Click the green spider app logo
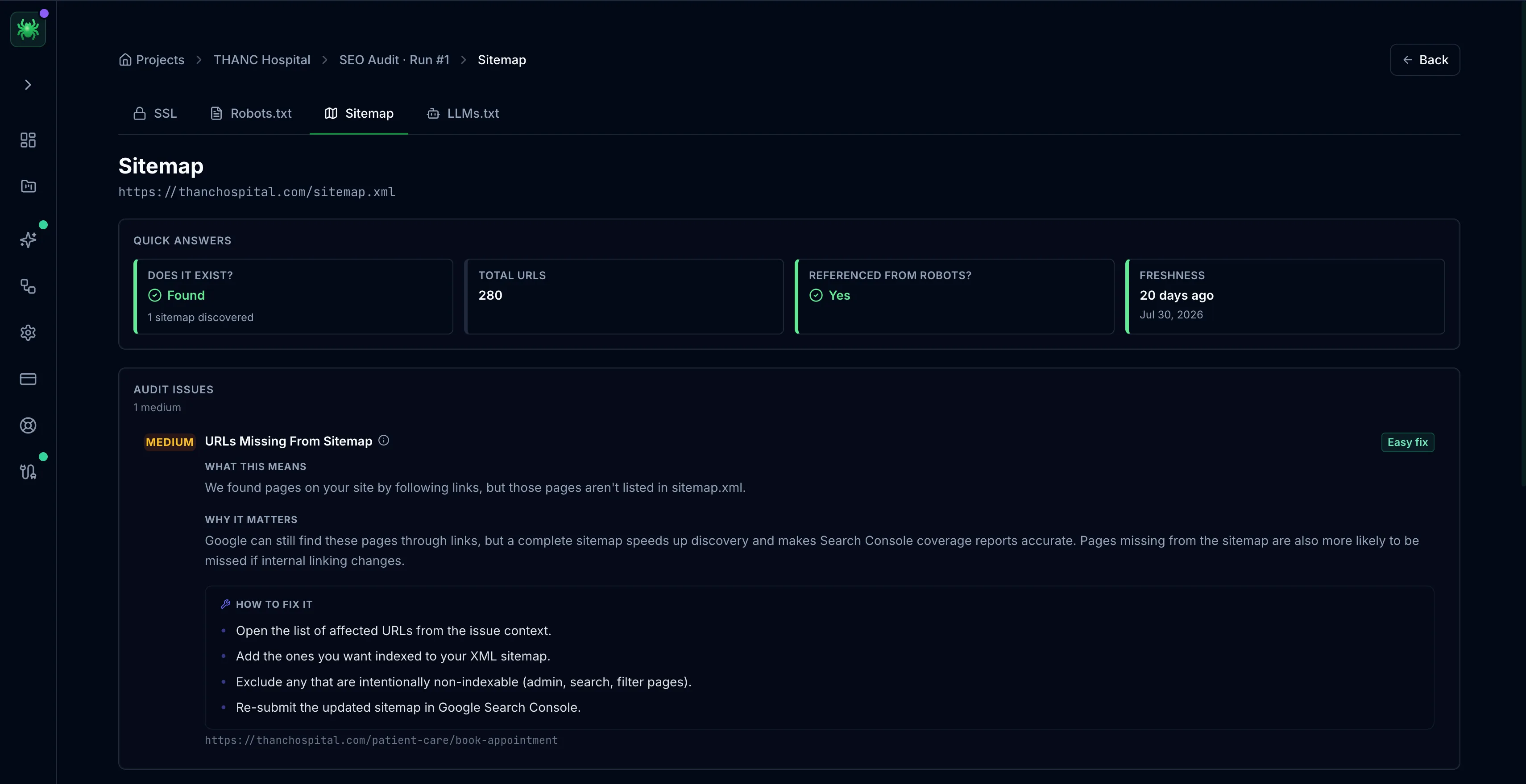 (28, 29)
